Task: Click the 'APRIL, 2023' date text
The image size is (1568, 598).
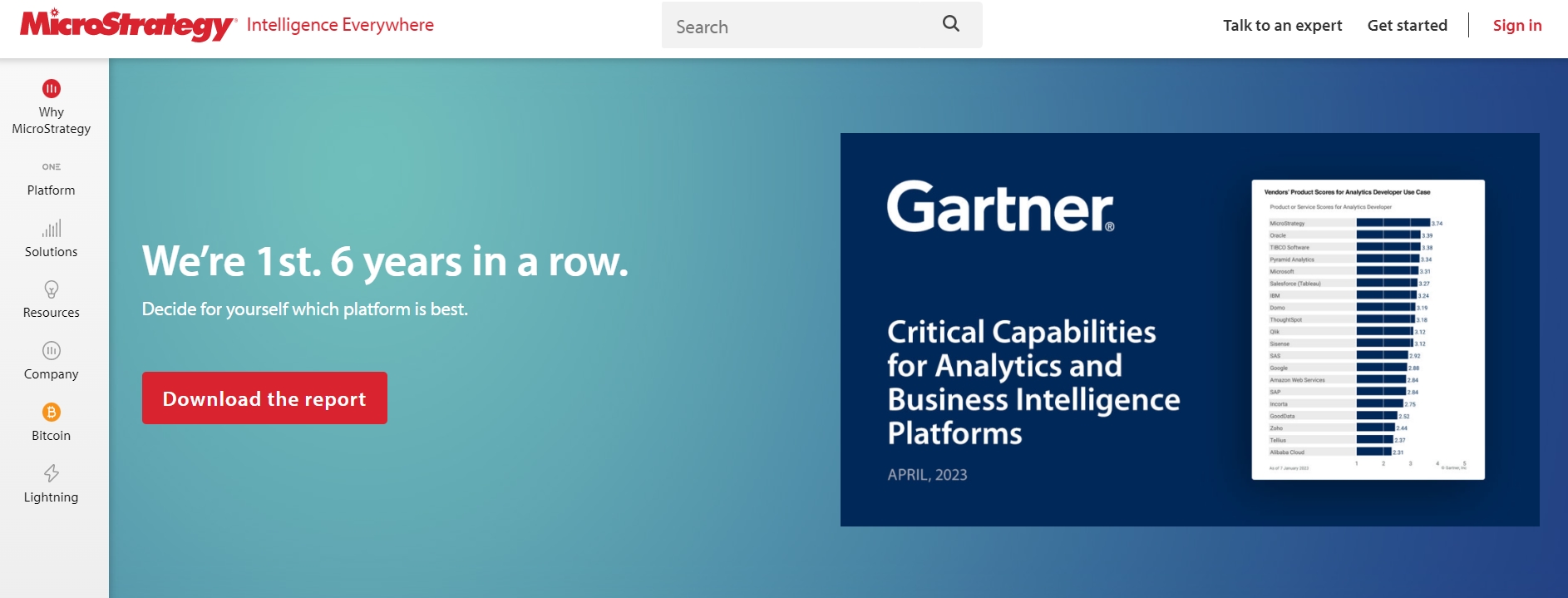Action: (927, 475)
